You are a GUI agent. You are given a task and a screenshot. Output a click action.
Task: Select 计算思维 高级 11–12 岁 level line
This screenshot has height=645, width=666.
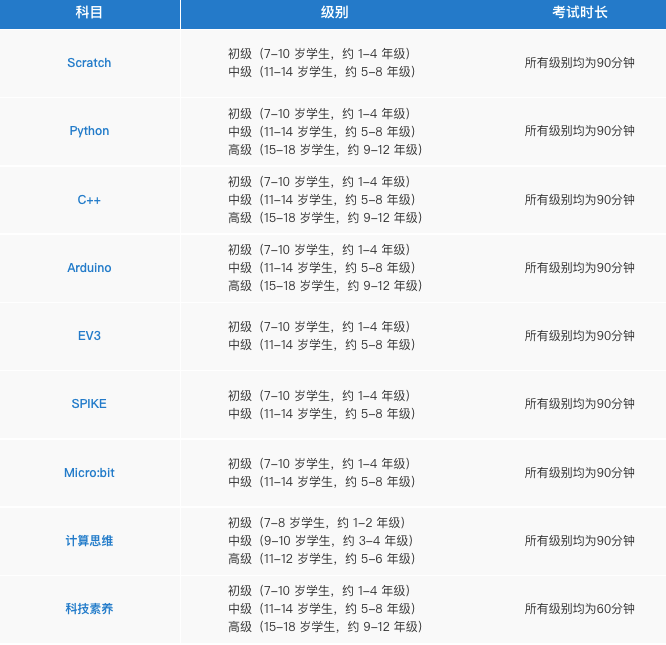point(322,558)
